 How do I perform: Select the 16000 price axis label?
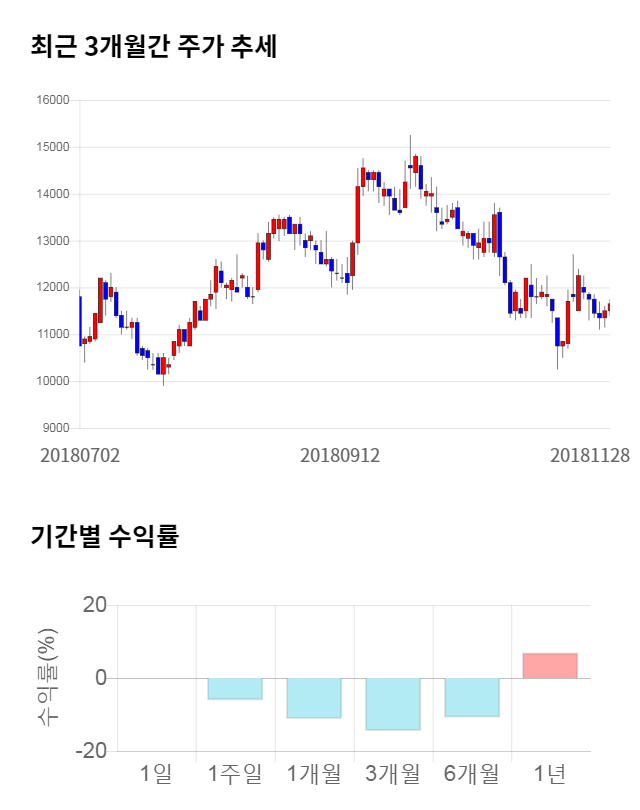[53, 100]
